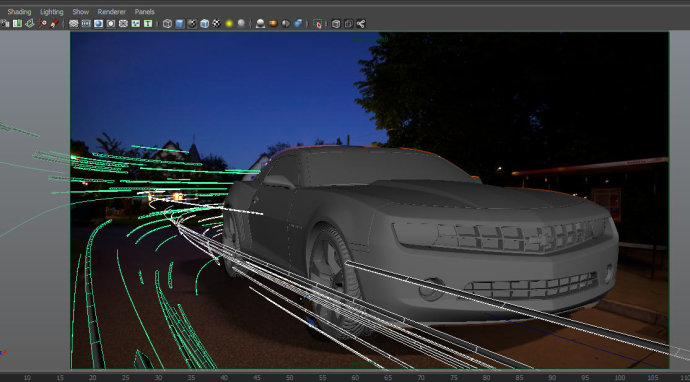690x382 pixels.
Task: Open the Renderer menu
Action: 112,12
